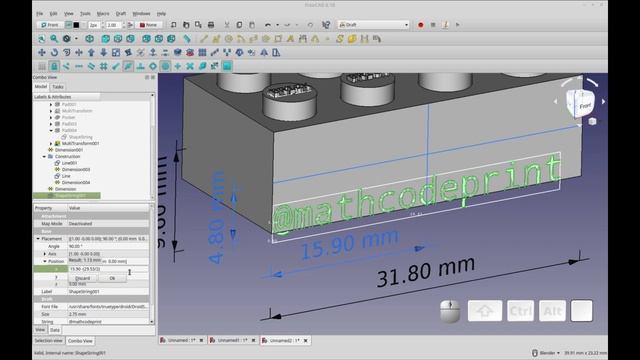Toggle the snap lock button
The width and height of the screenshot is (640, 360).
pyautogui.click(x=54, y=66)
